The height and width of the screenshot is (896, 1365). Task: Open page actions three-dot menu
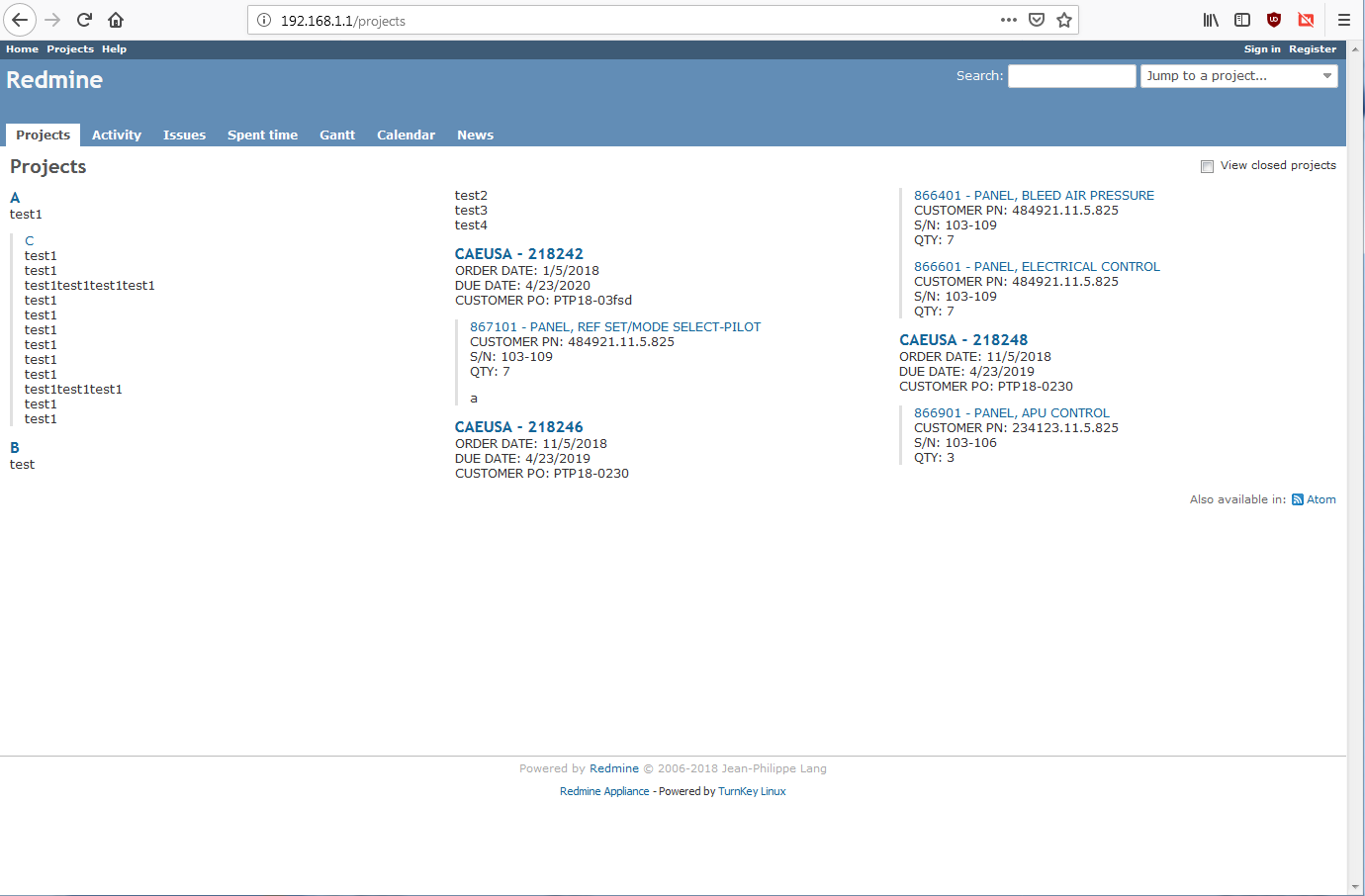pyautogui.click(x=1008, y=20)
